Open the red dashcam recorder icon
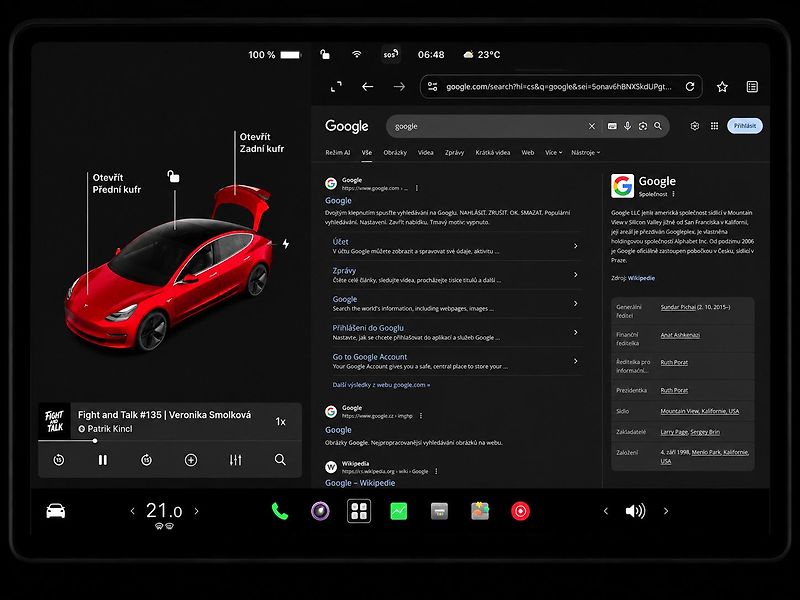This screenshot has height=600, width=800. [520, 511]
